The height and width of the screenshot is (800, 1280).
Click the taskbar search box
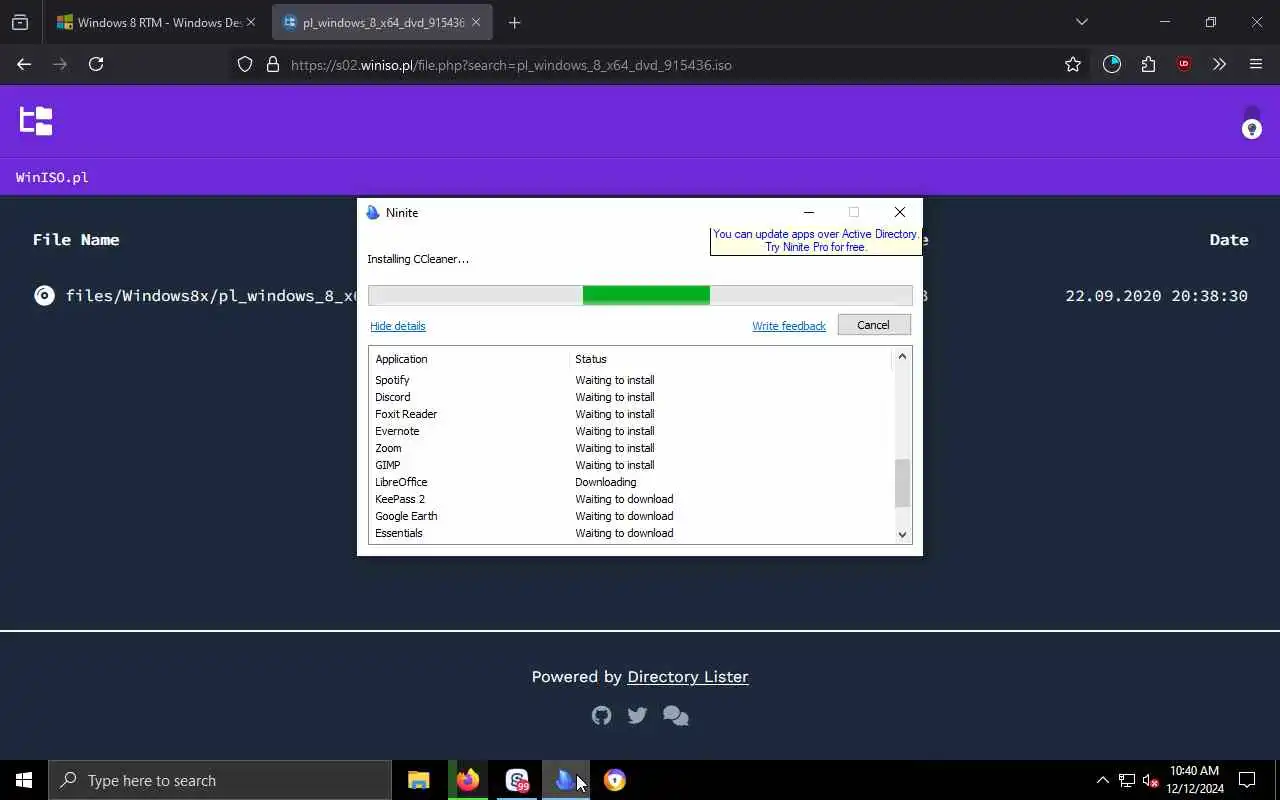[x=220, y=780]
